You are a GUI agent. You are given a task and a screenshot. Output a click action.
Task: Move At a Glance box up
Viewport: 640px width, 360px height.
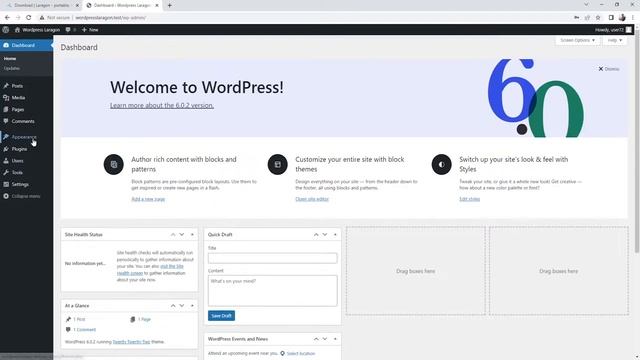173,306
